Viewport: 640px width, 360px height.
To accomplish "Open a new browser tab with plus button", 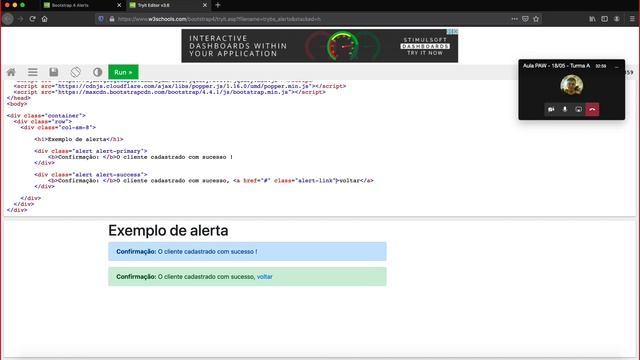I will [x=218, y=5].
